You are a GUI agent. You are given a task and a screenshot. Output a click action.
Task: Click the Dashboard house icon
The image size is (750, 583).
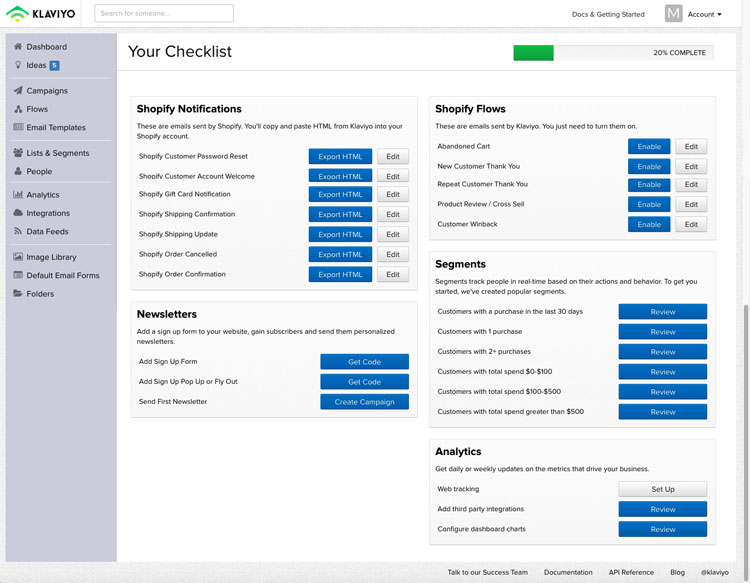click(18, 46)
